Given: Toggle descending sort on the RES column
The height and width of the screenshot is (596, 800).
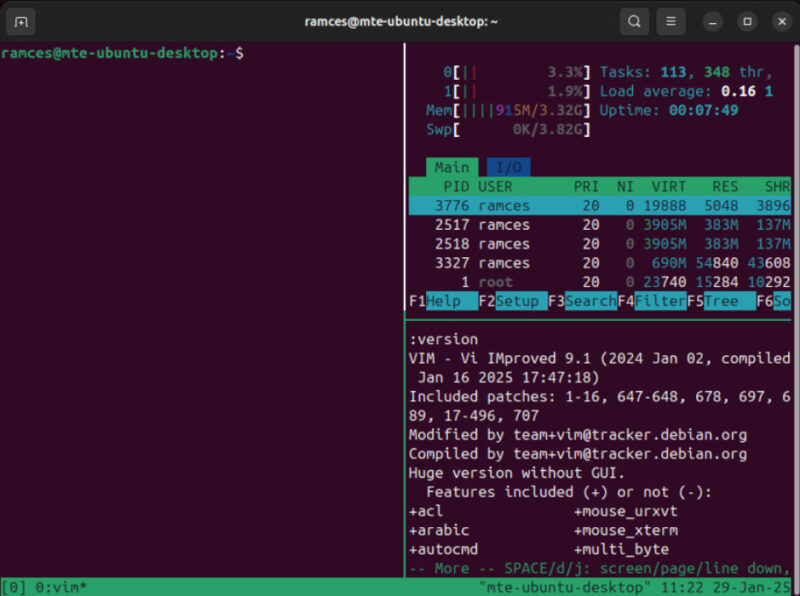Looking at the screenshot, I should click(x=725, y=186).
